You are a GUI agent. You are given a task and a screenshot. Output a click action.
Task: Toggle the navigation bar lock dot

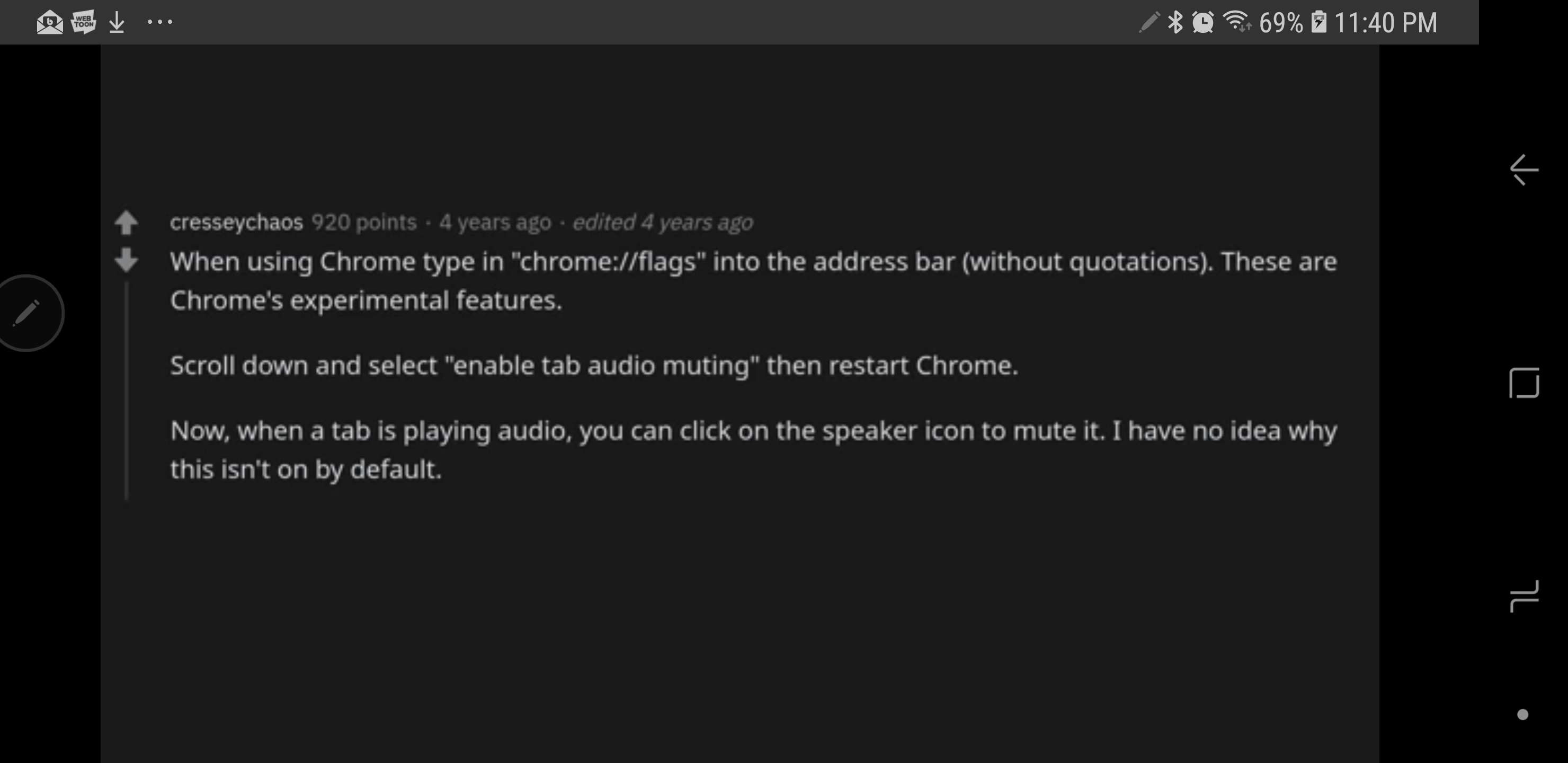click(1522, 714)
